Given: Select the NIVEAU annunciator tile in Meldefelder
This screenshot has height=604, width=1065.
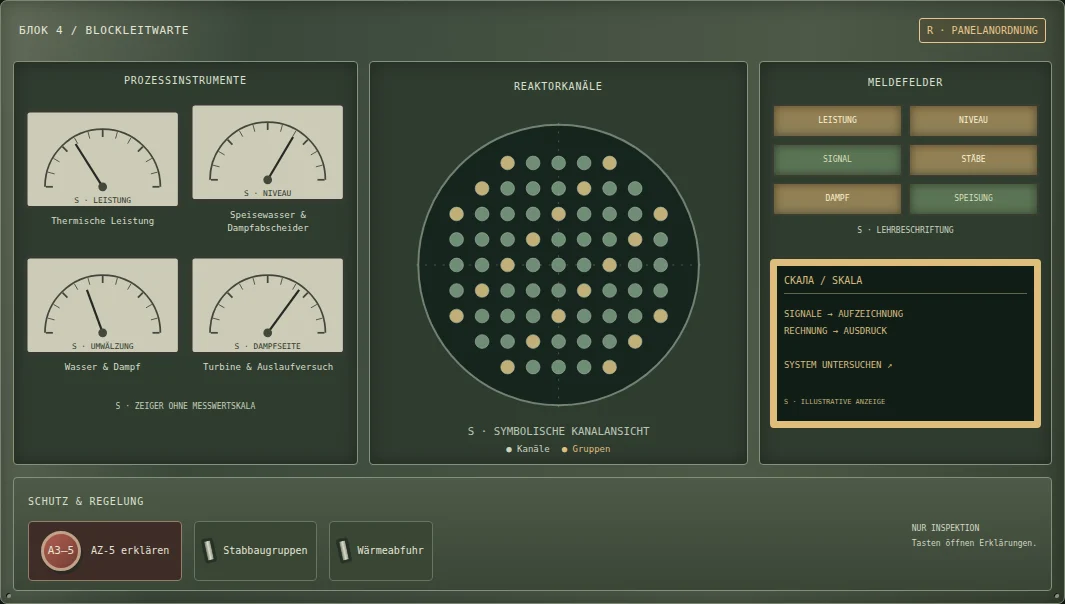Looking at the screenshot, I should click(973, 120).
